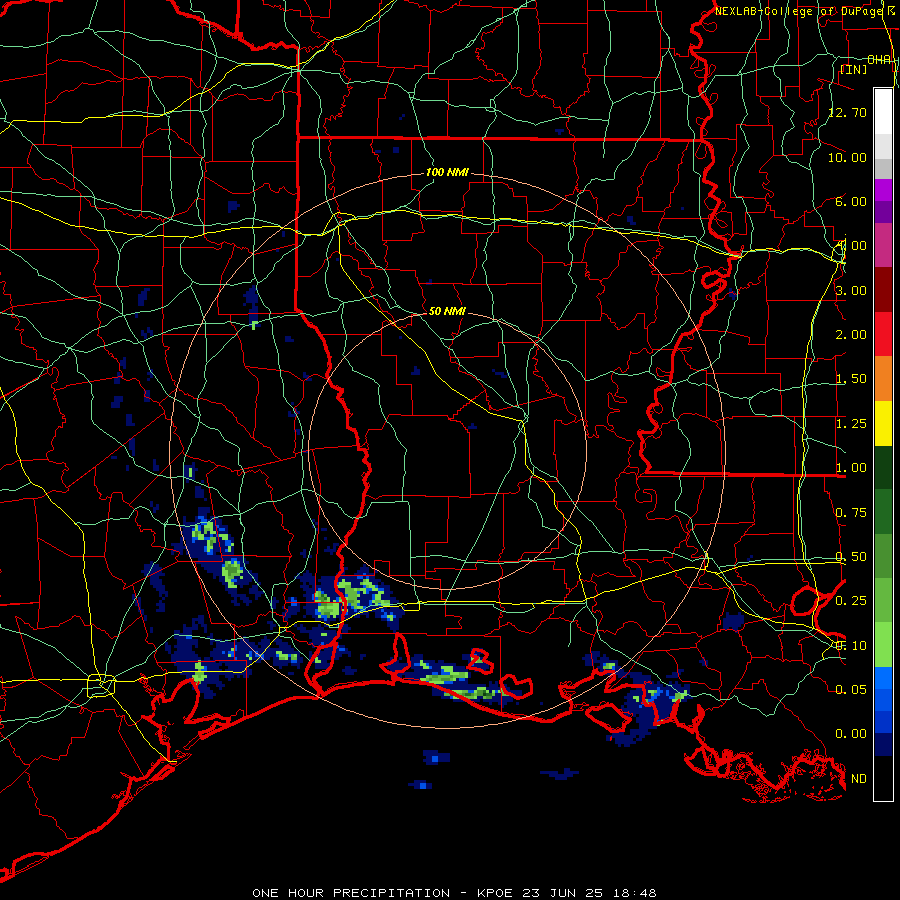This screenshot has width=900, height=900.
Task: Pick the bright red legend swatch
Action: tap(883, 334)
